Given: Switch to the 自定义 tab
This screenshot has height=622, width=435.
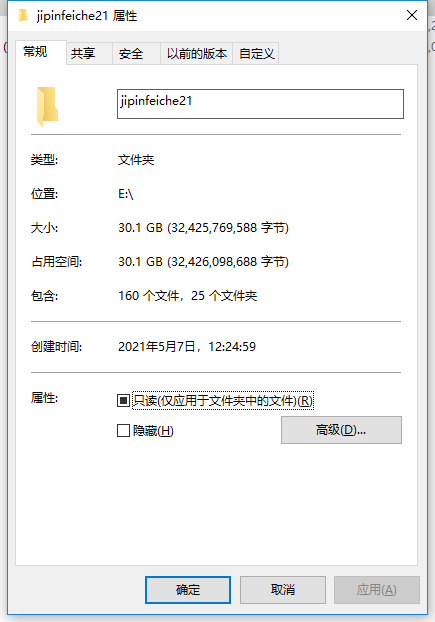Looking at the screenshot, I should coord(256,53).
